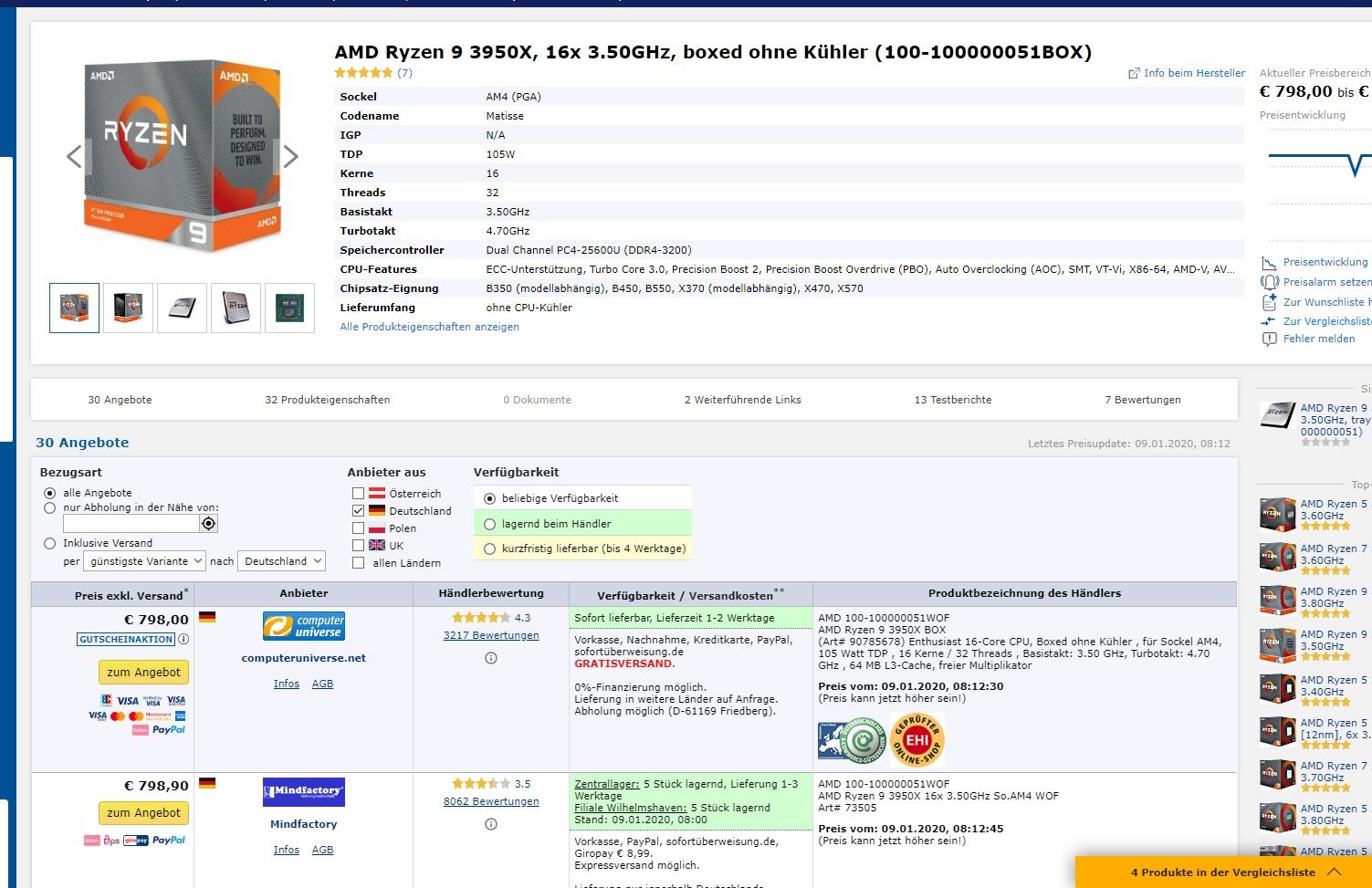Check the allen Ländern checkbox

pyautogui.click(x=359, y=563)
